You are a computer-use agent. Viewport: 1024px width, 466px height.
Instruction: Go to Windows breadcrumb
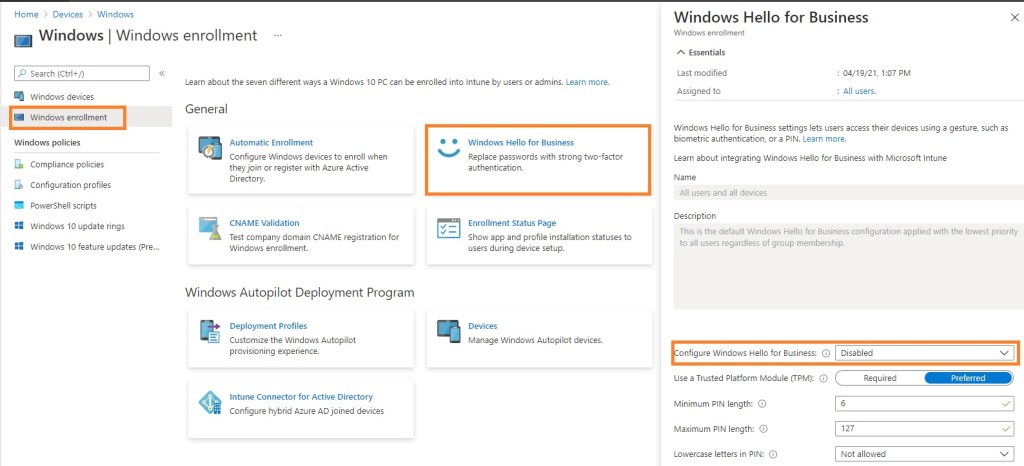point(115,14)
